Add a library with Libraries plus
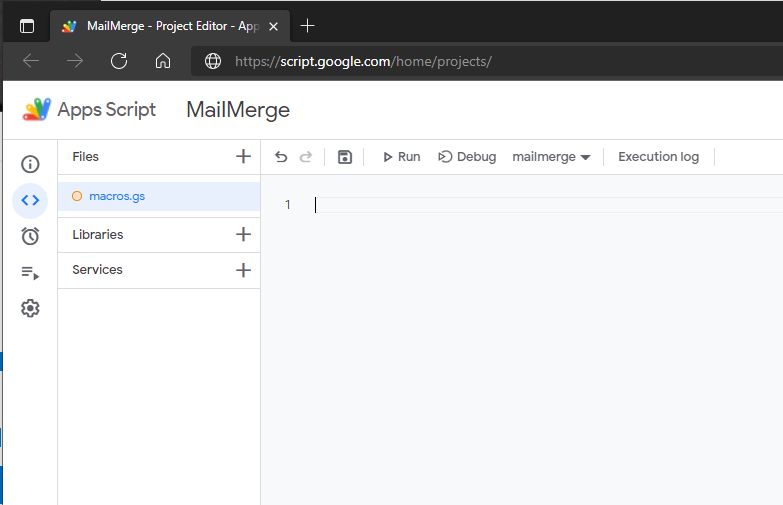 (x=243, y=234)
